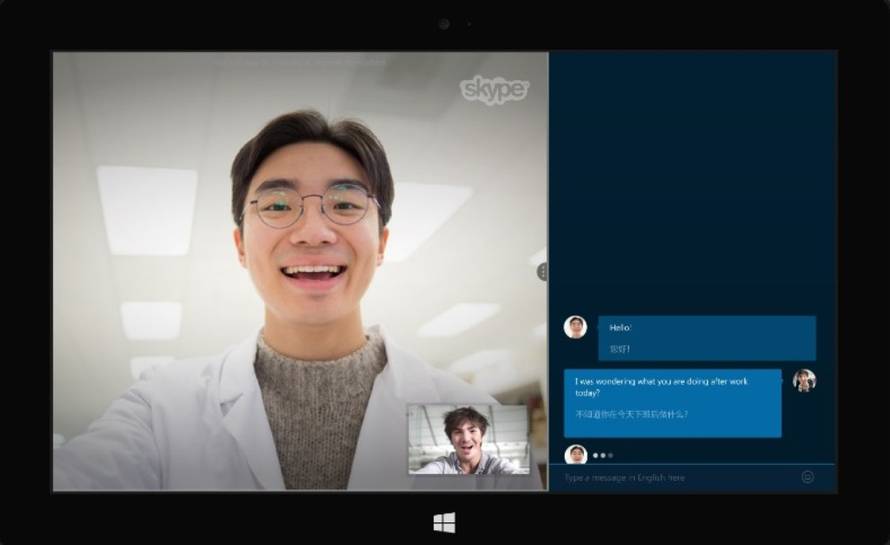
Task: Click the typing indicator dots
Action: coord(603,455)
